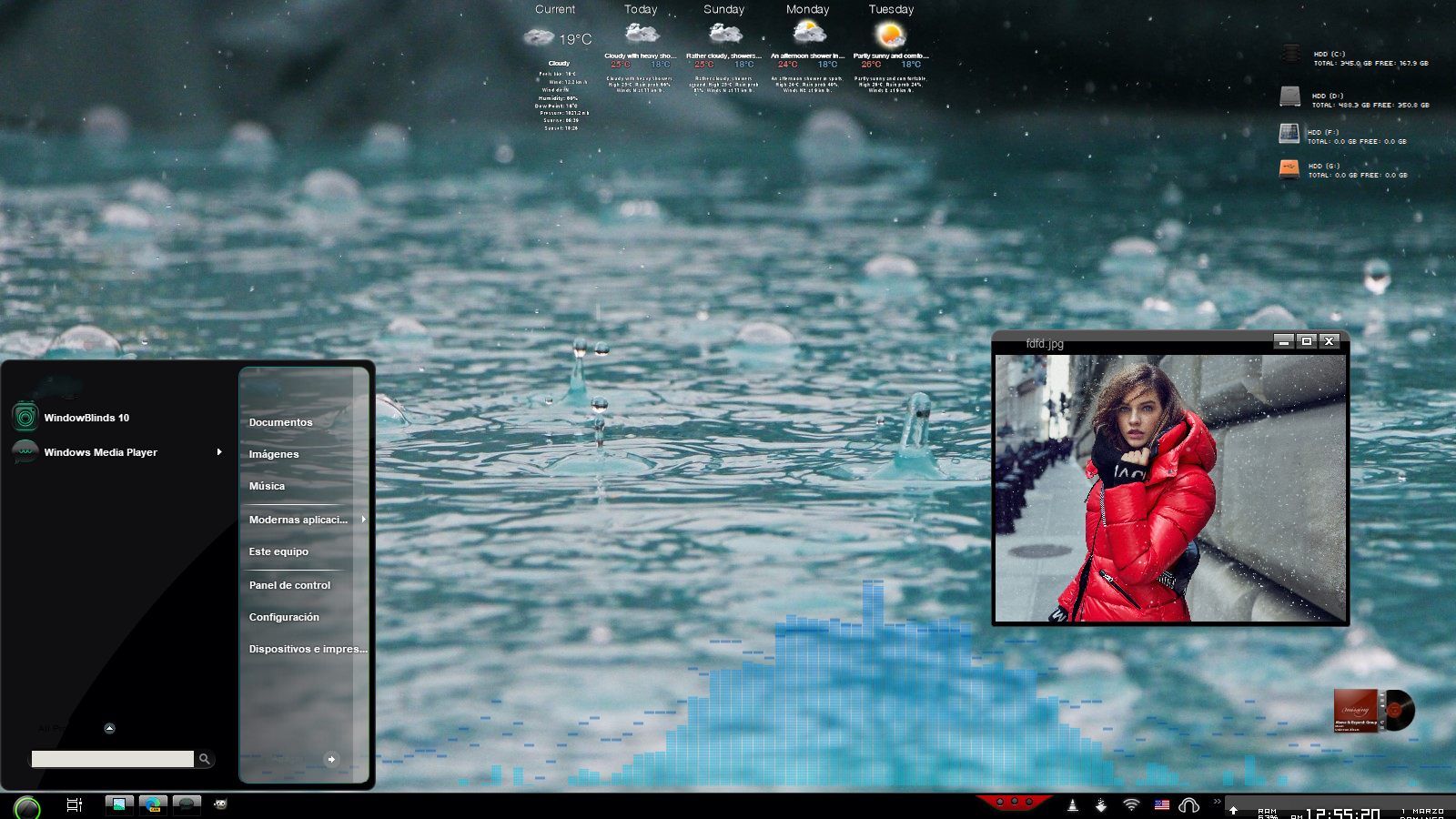Click the Apagar shutdown arrow button
This screenshot has height=819, width=1456.
(331, 759)
